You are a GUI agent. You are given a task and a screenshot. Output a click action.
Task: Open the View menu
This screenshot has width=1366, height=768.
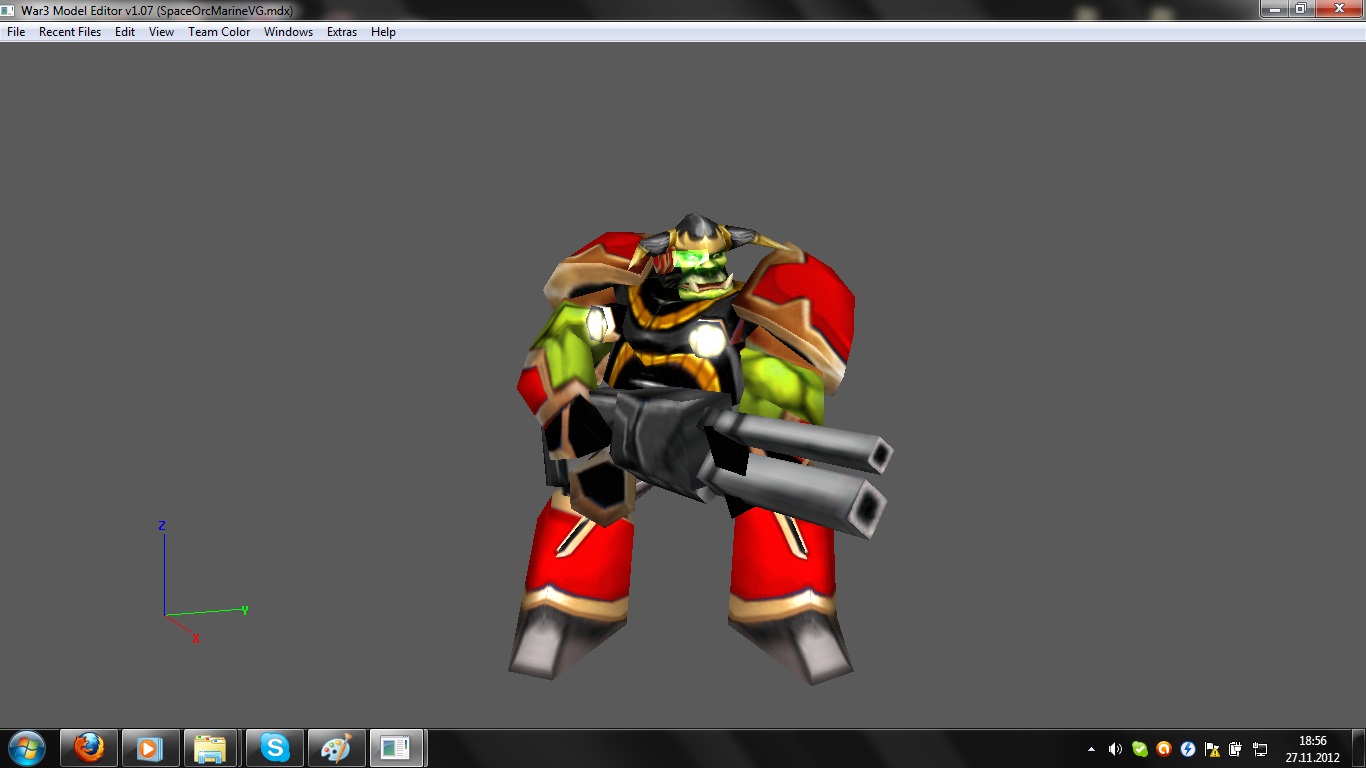point(161,32)
